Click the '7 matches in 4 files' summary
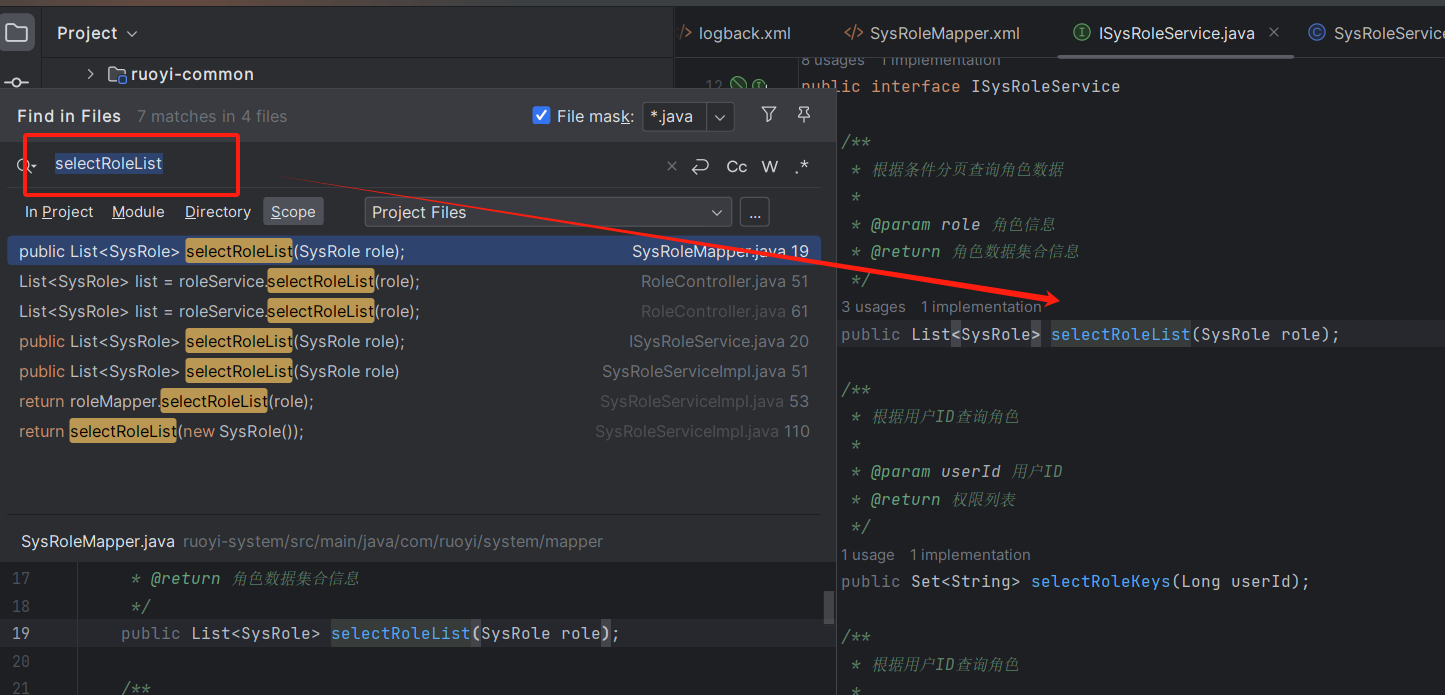1445x695 pixels. [x=212, y=116]
